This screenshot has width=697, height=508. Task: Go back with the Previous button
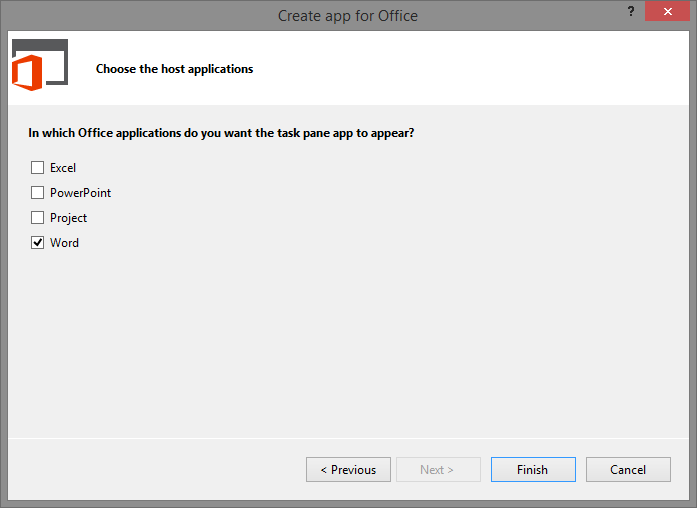click(x=348, y=469)
